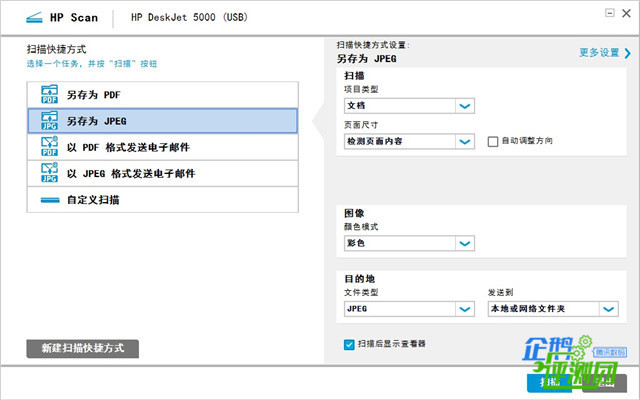Click the JPG icon beside 另存为 JPEG
This screenshot has width=640, height=400.
49,121
